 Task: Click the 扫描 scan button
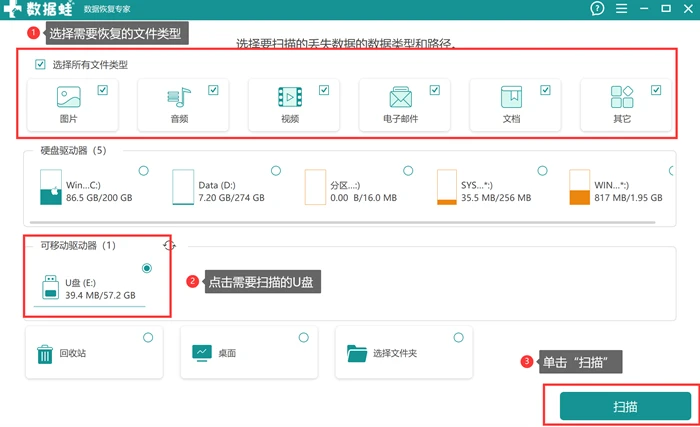click(625, 406)
